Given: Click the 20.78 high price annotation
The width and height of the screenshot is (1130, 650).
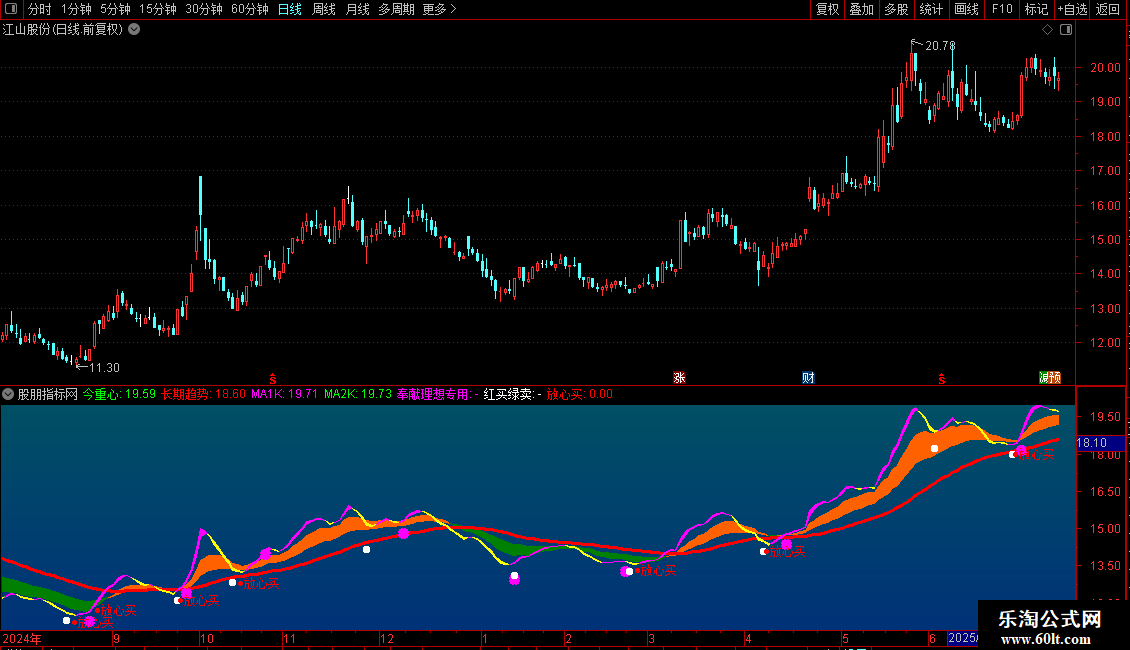Looking at the screenshot, I should 940,46.
